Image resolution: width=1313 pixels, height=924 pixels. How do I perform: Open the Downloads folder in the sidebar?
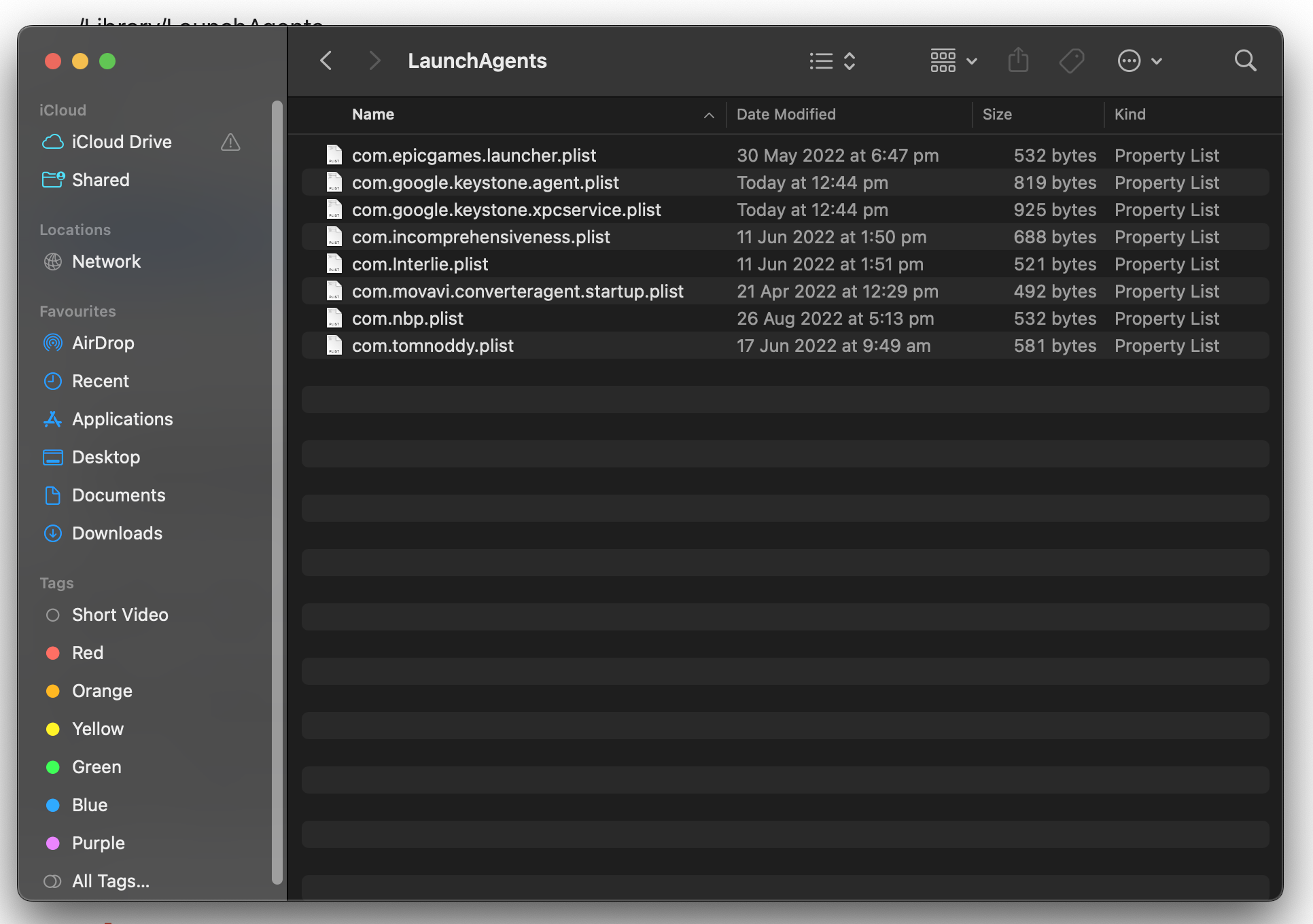(117, 533)
